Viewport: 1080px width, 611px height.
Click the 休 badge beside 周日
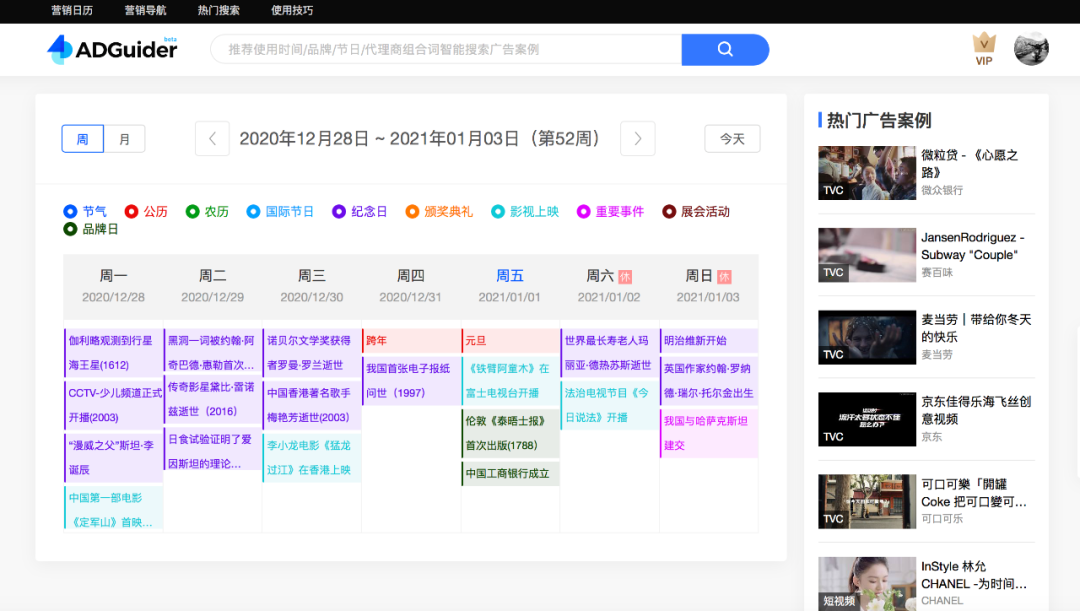pos(724,277)
